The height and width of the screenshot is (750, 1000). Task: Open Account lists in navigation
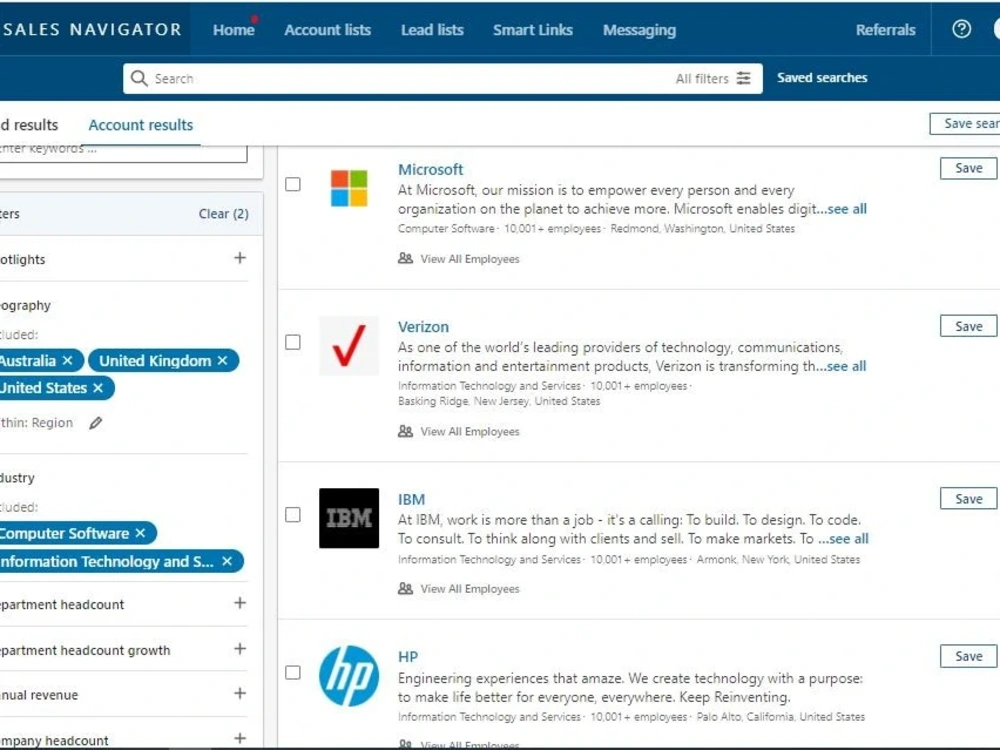click(327, 30)
